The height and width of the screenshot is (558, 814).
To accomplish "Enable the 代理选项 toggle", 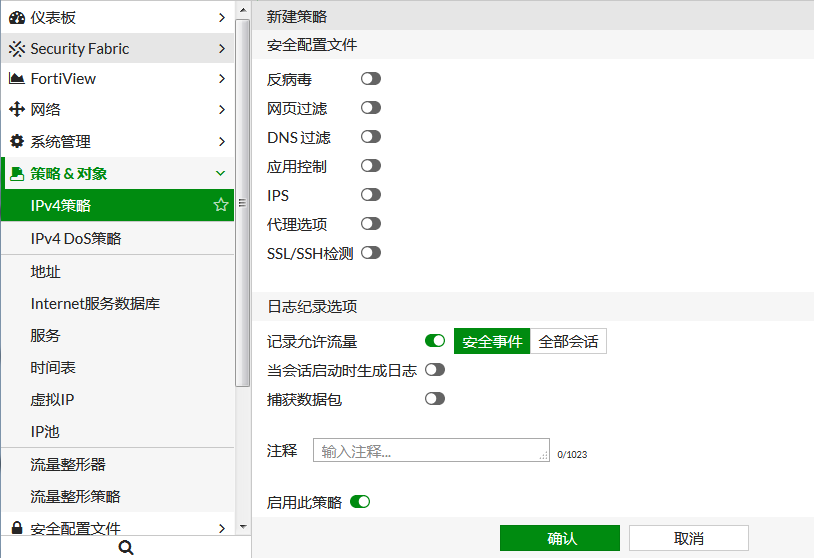I will coord(371,224).
